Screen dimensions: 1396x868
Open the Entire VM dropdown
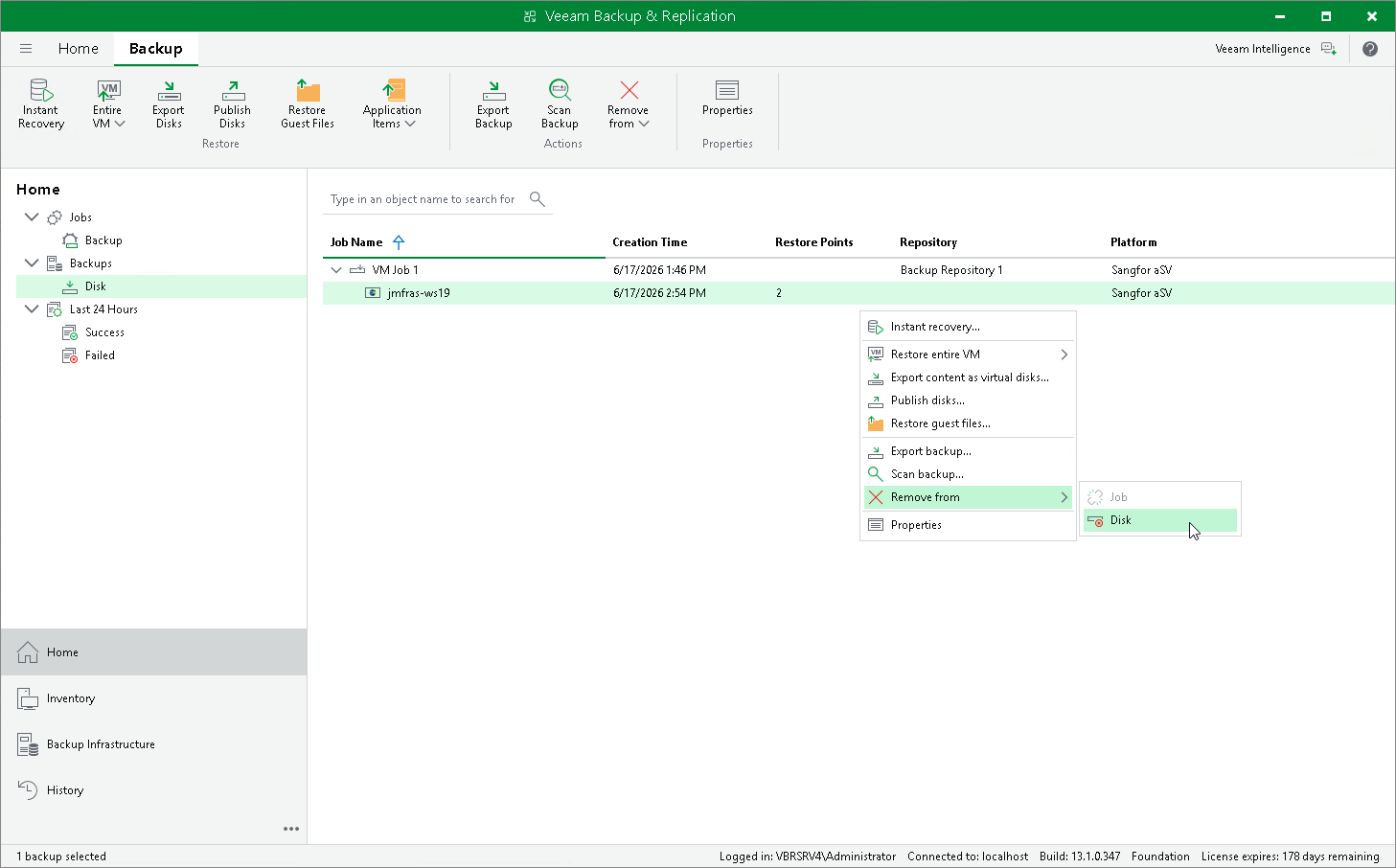click(108, 103)
